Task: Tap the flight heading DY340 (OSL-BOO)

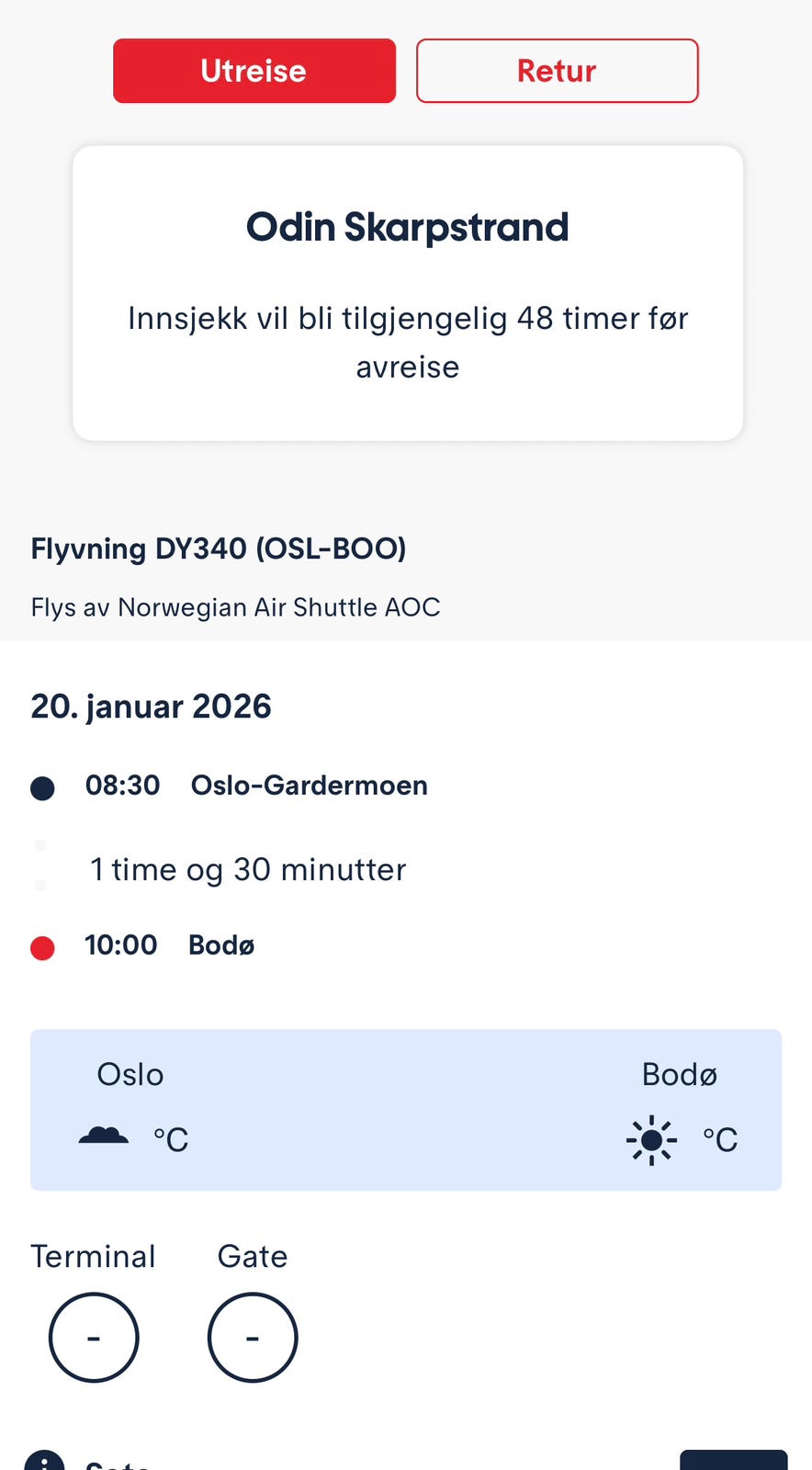Action: (219, 548)
